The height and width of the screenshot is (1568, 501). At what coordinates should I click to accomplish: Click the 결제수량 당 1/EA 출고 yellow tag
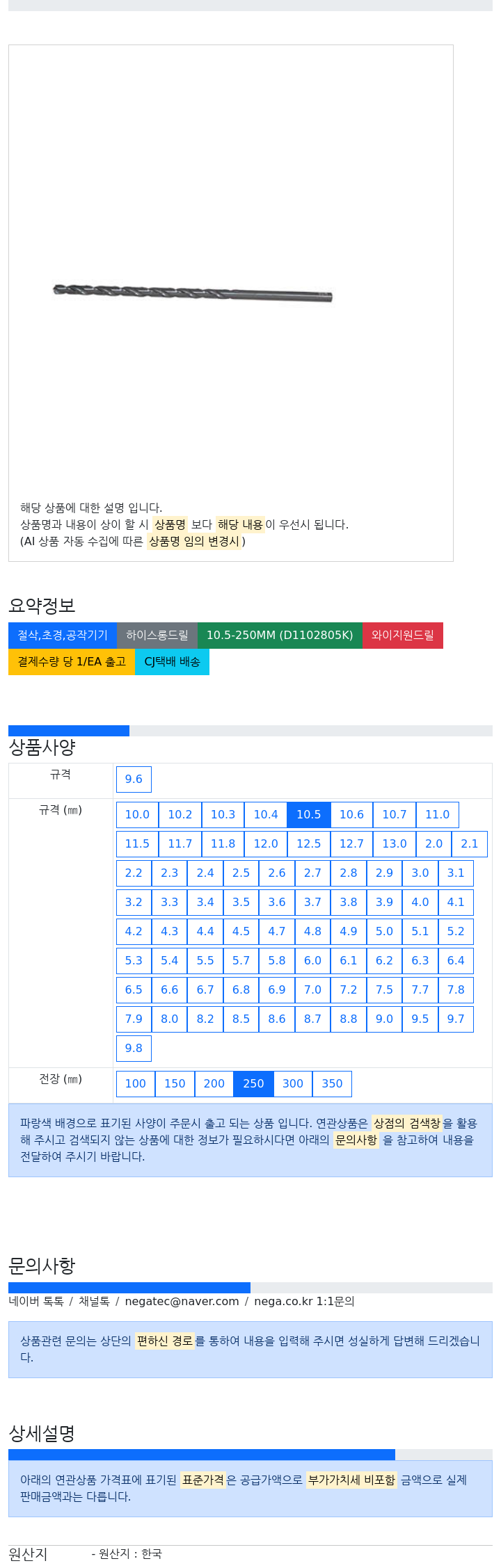pos(72,661)
